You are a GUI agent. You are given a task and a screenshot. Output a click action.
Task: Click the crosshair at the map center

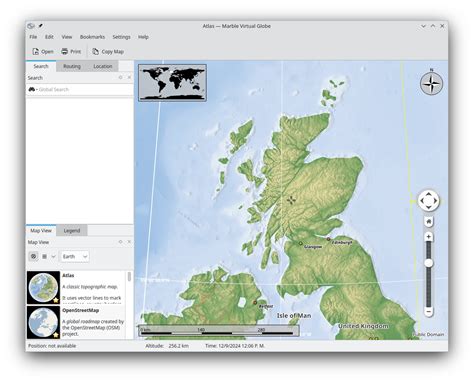pyautogui.click(x=291, y=200)
